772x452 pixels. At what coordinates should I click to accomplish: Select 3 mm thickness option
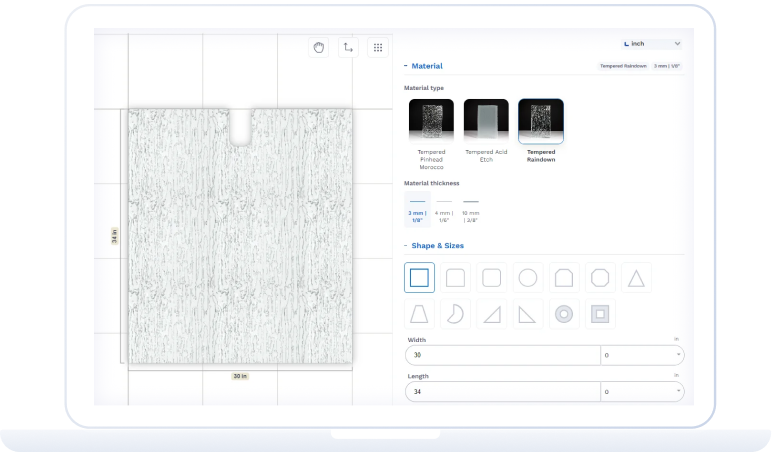(x=418, y=209)
